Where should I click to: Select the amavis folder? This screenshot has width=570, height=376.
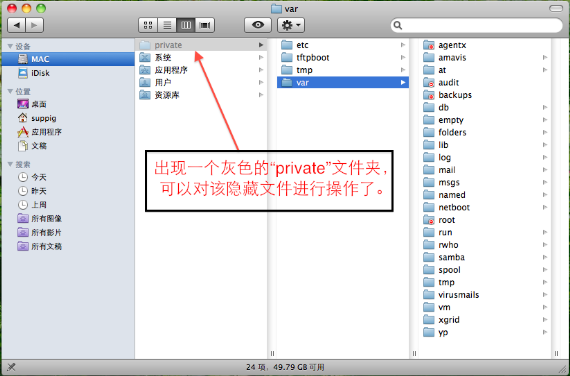(x=485, y=57)
